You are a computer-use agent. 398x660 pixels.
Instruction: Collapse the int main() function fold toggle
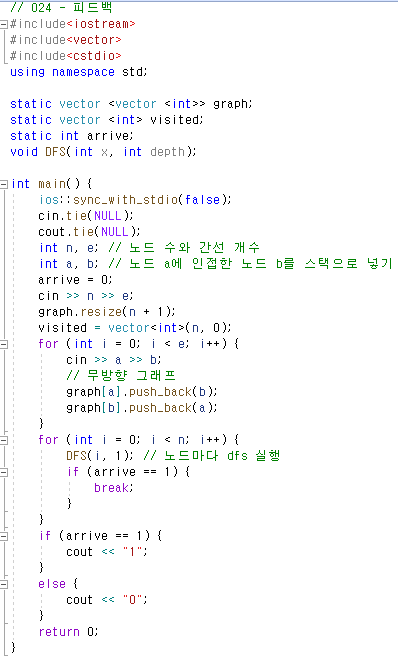pyautogui.click(x=4, y=184)
